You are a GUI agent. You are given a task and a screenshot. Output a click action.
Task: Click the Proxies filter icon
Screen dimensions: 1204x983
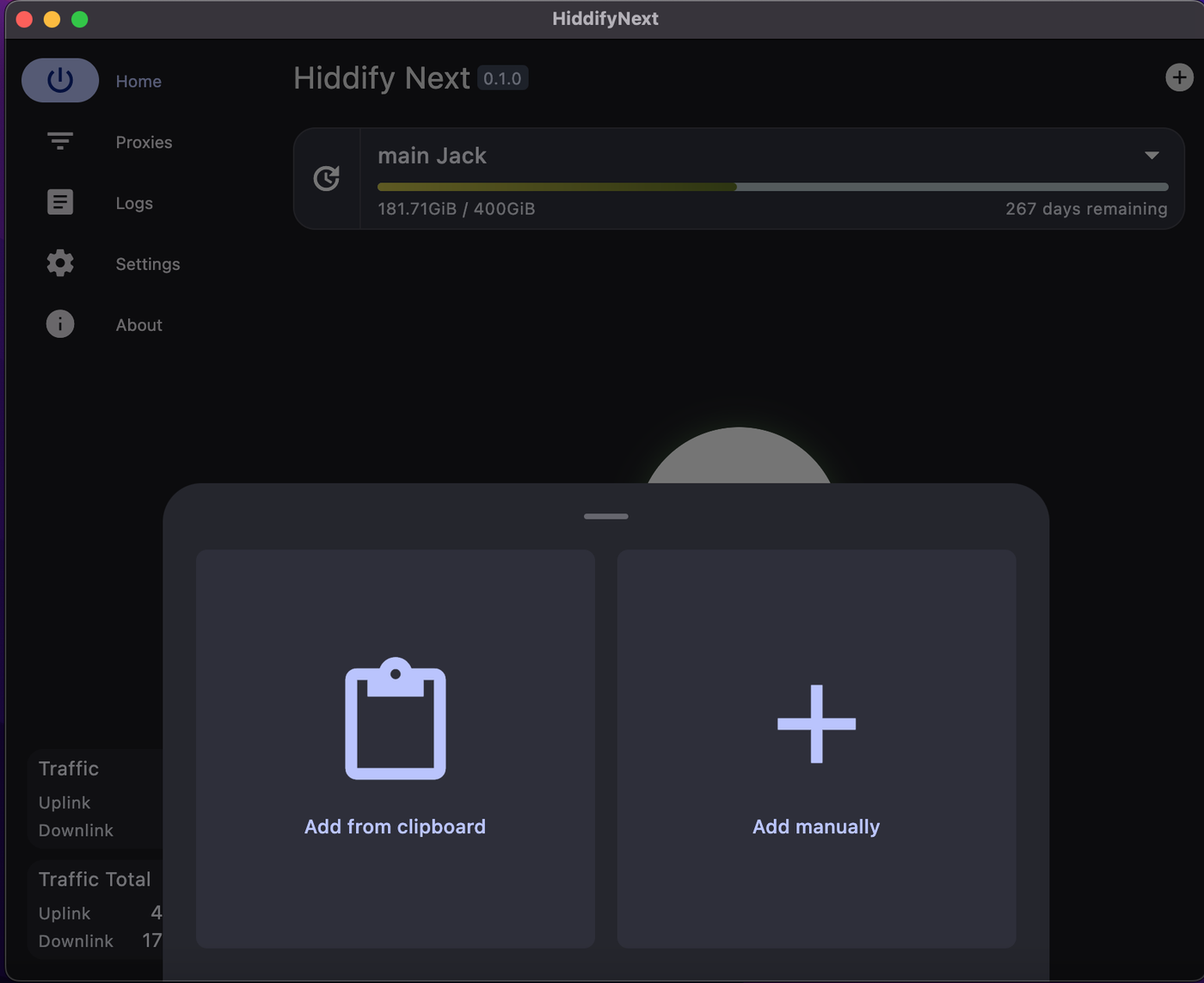coord(60,141)
